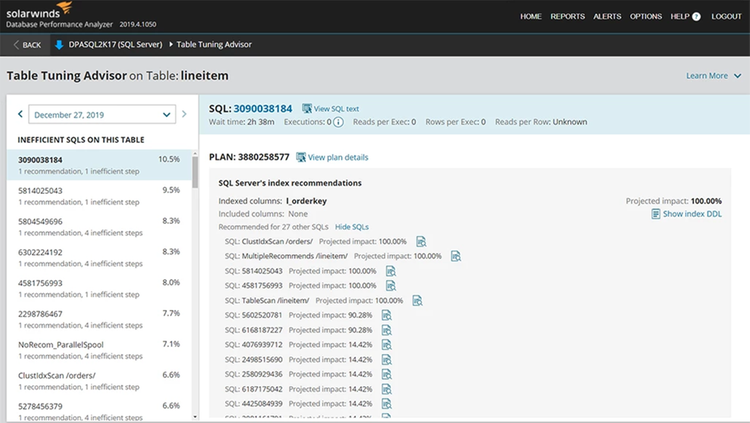The height and width of the screenshot is (423, 750).
Task: Select SQL 3090038184 in inefficient list
Action: [x=99, y=165]
